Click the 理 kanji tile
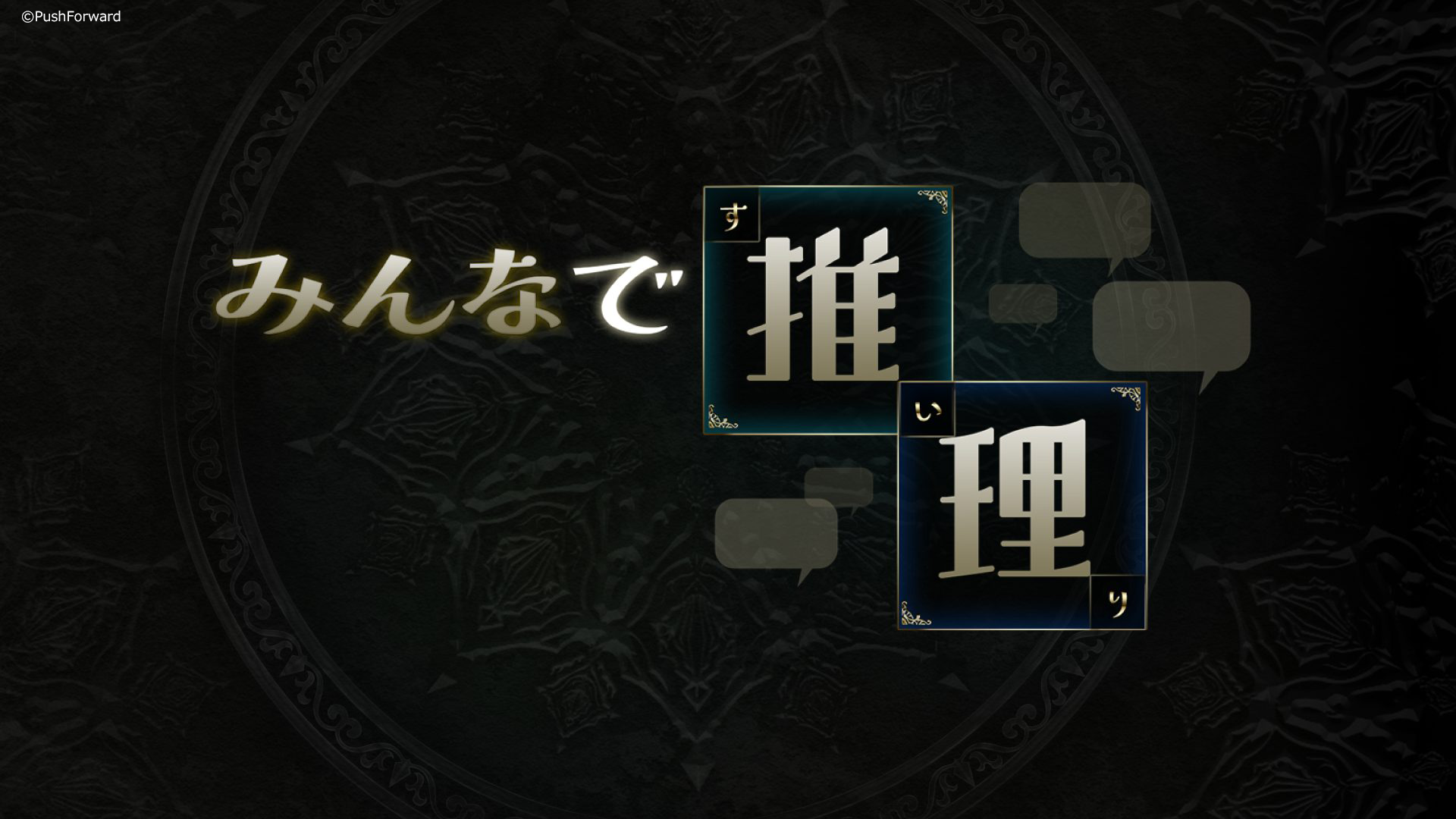Viewport: 1456px width, 819px height. click(1022, 506)
